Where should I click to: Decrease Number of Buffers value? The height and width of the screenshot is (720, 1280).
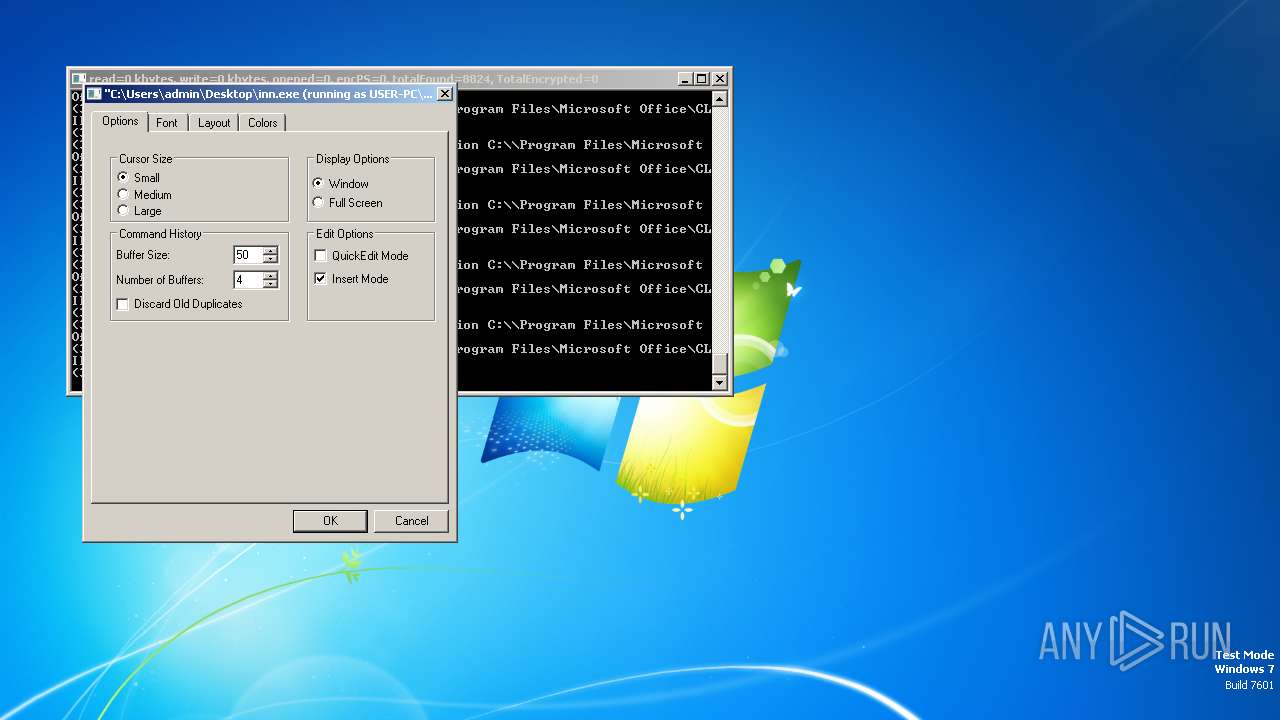270,285
